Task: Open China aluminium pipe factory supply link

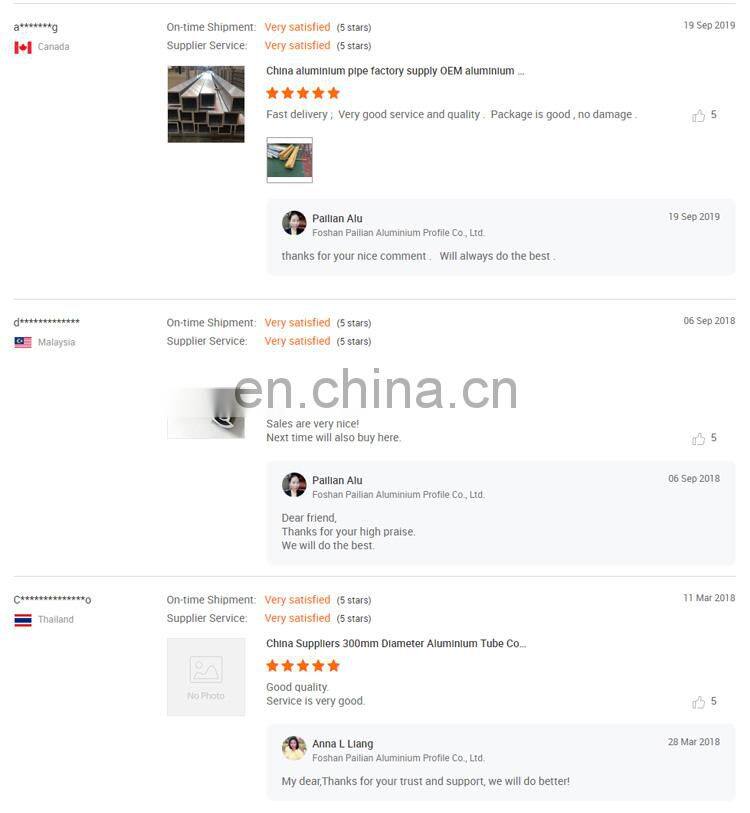Action: (x=395, y=71)
